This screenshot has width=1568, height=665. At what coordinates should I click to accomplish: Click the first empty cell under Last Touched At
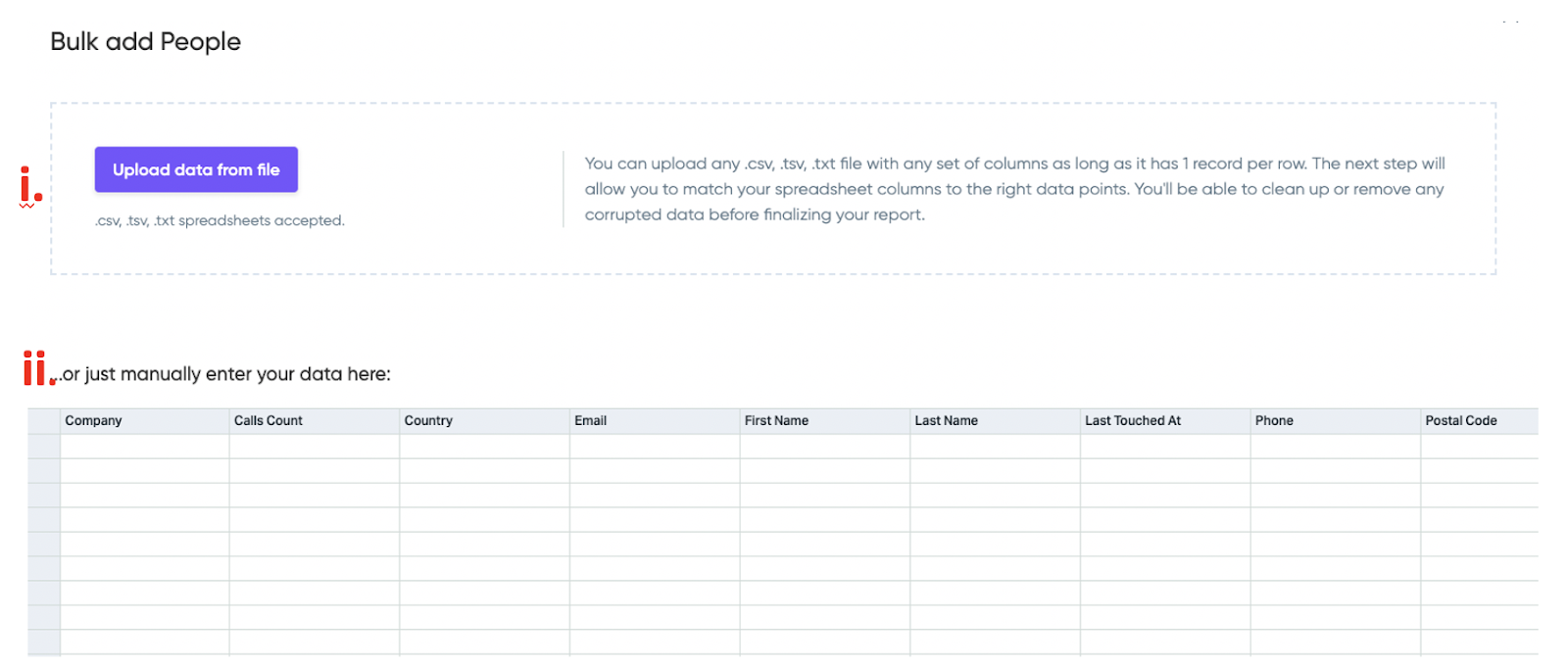tap(1165, 447)
